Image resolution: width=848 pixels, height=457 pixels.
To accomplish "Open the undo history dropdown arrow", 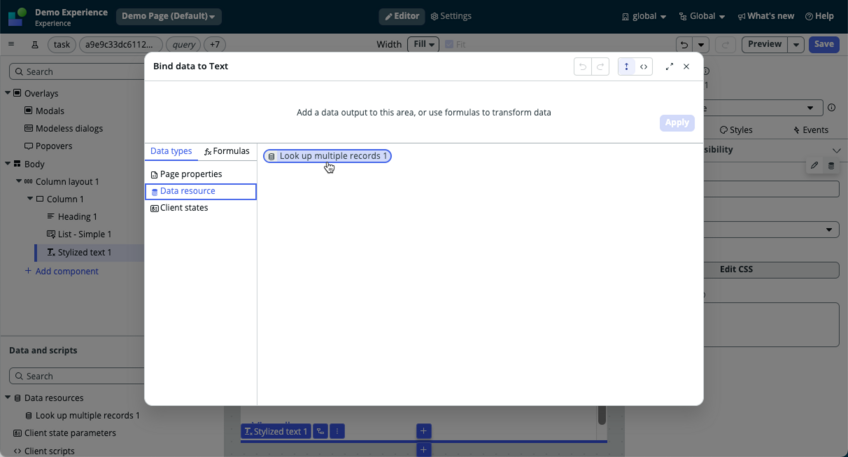I will click(701, 44).
